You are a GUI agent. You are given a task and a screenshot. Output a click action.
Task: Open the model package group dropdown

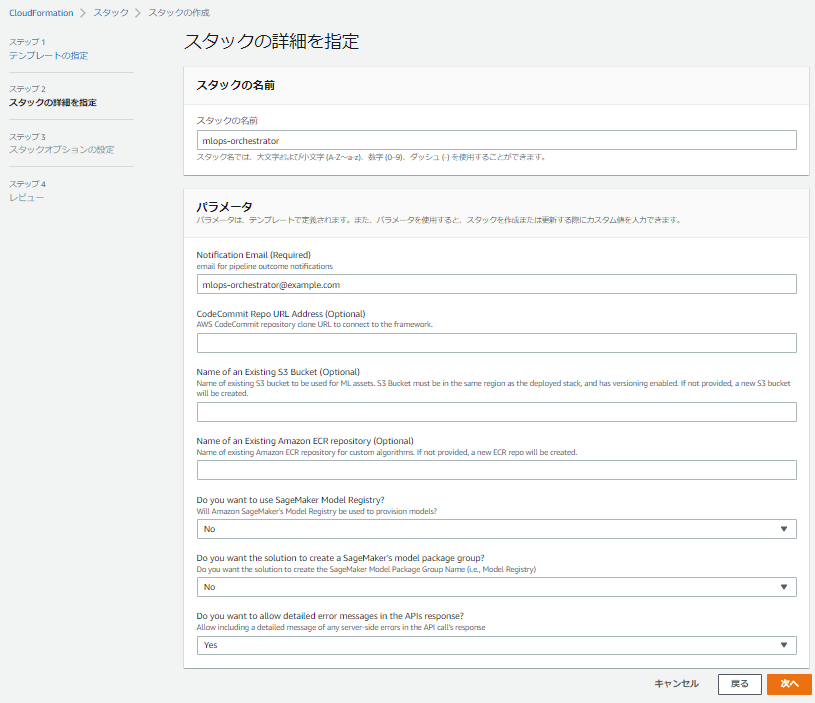point(496,587)
